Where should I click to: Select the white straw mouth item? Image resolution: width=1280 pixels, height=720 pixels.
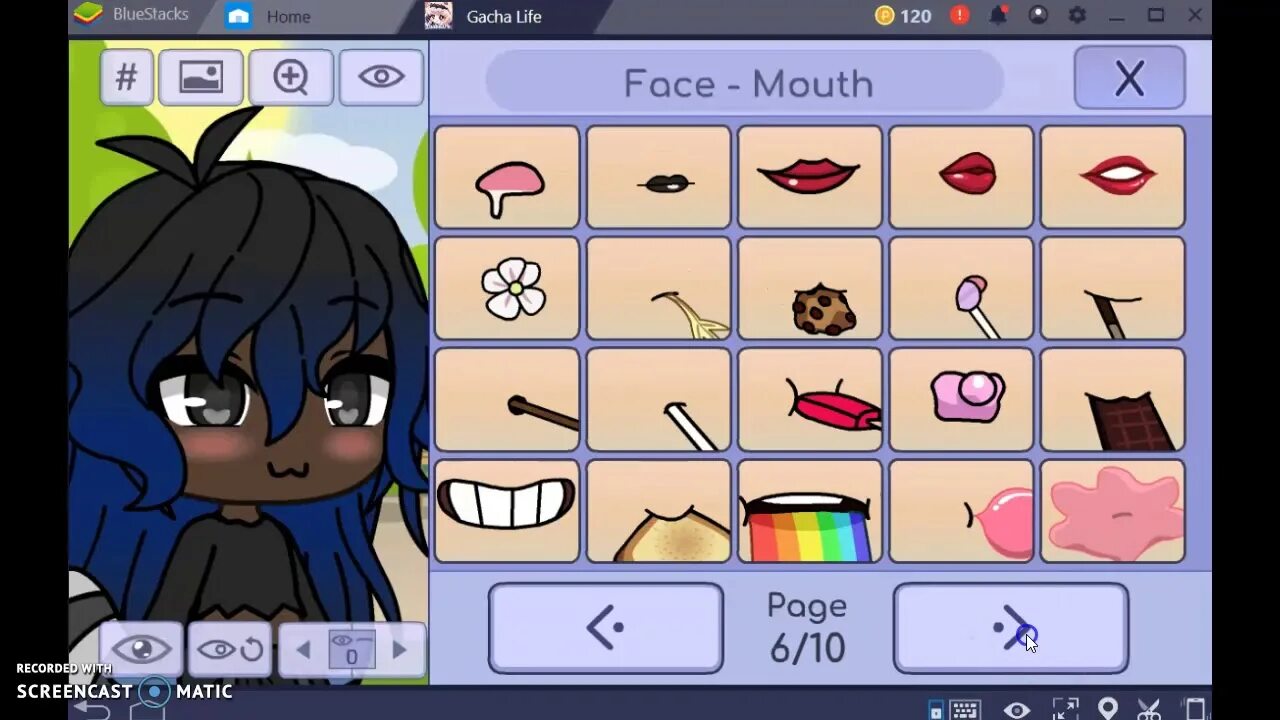(x=659, y=400)
